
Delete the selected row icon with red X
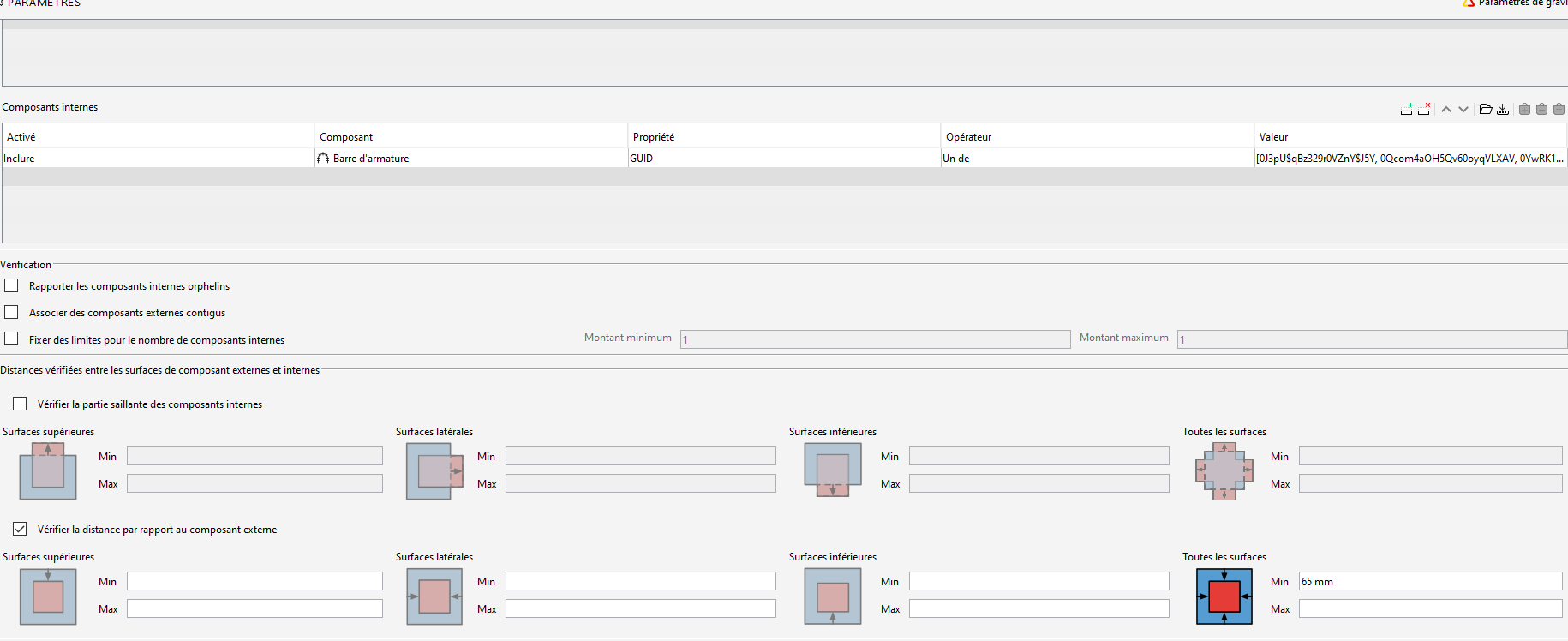1424,109
